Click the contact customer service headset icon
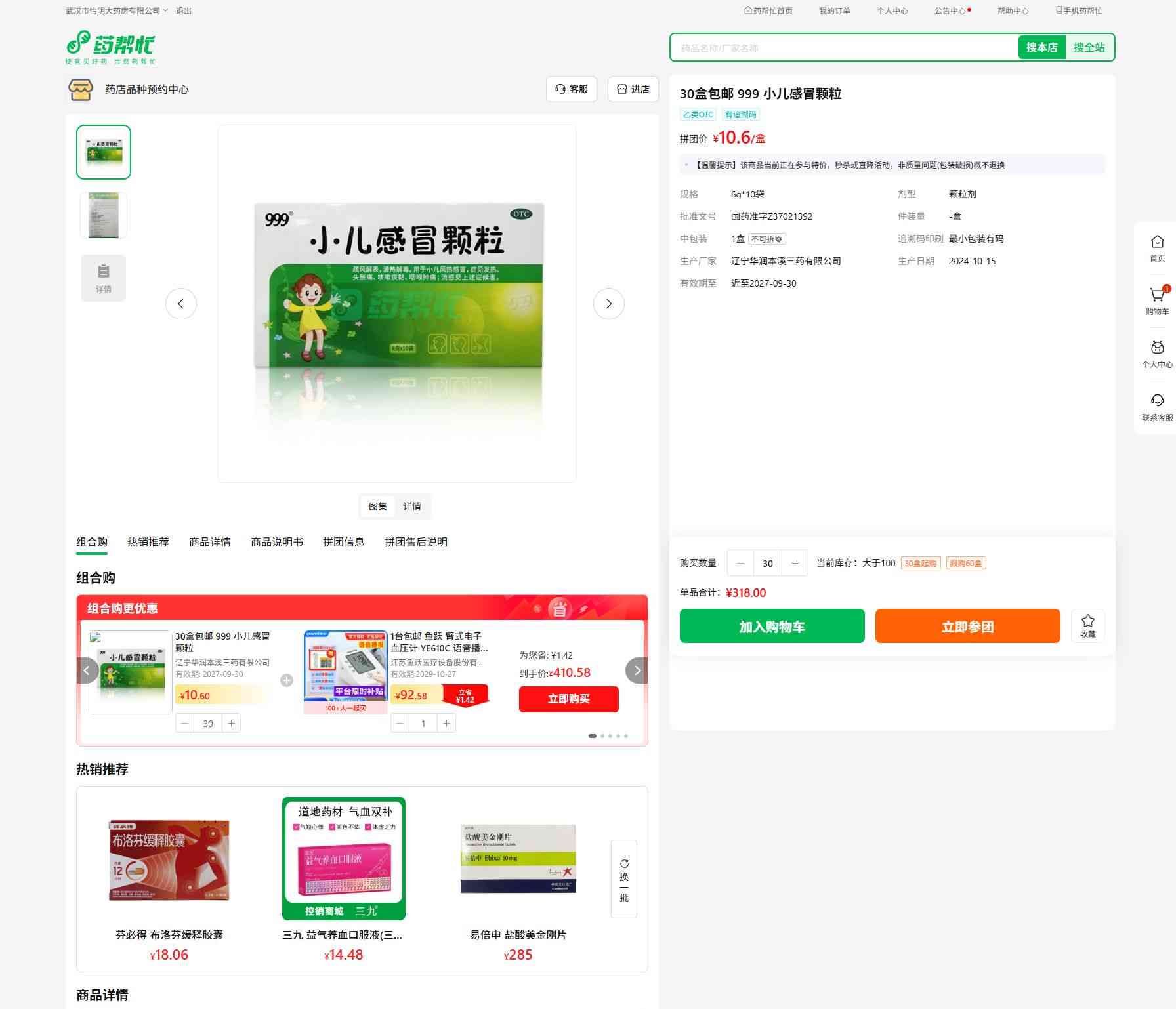 pyautogui.click(x=1157, y=401)
